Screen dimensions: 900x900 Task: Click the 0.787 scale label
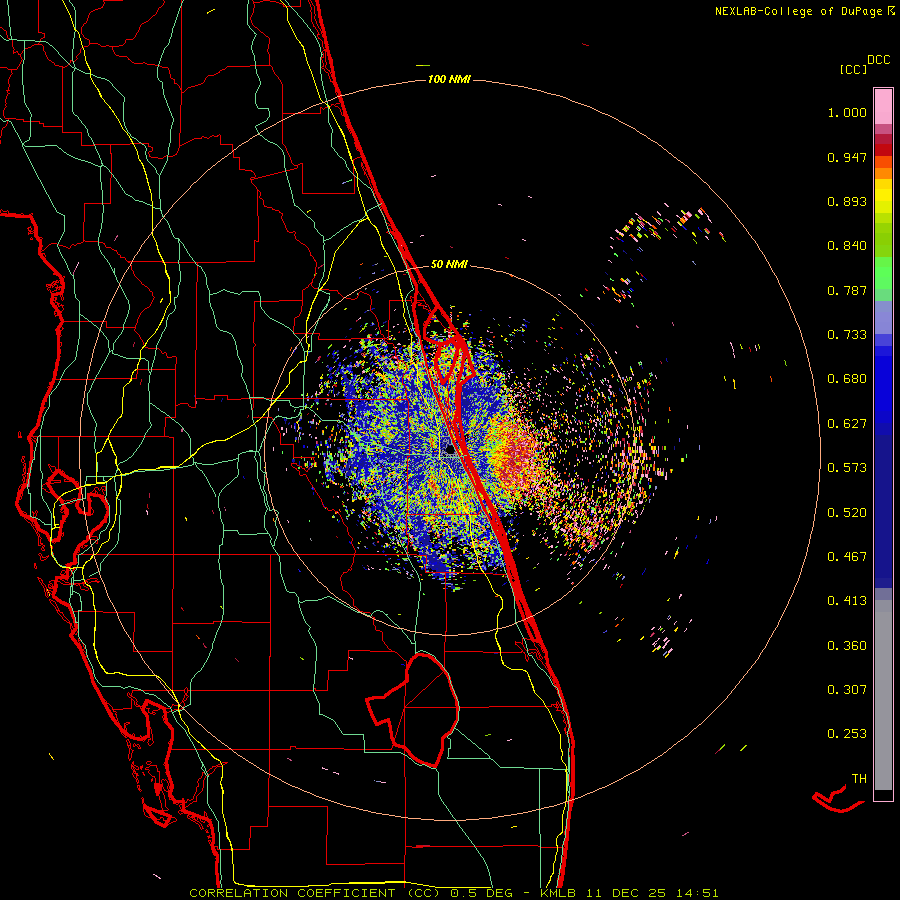(x=847, y=290)
